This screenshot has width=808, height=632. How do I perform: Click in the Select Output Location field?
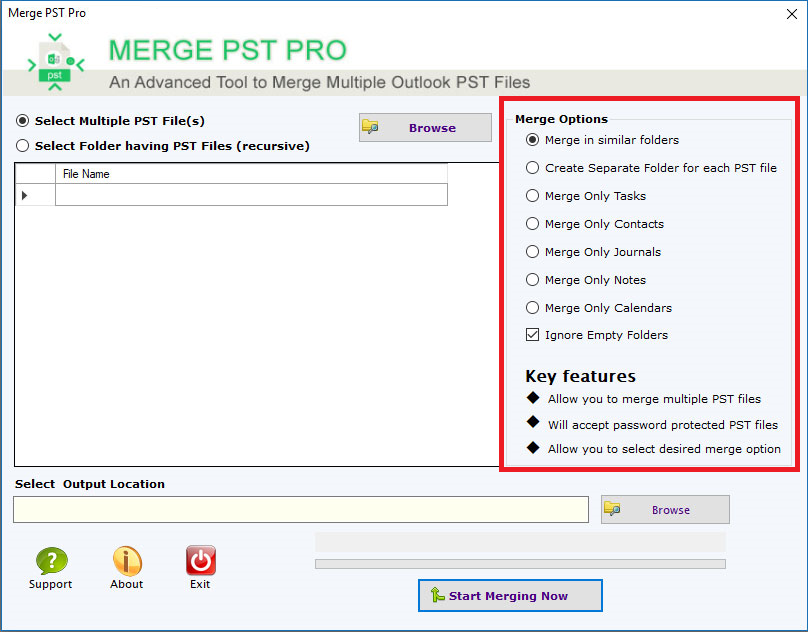(x=301, y=509)
